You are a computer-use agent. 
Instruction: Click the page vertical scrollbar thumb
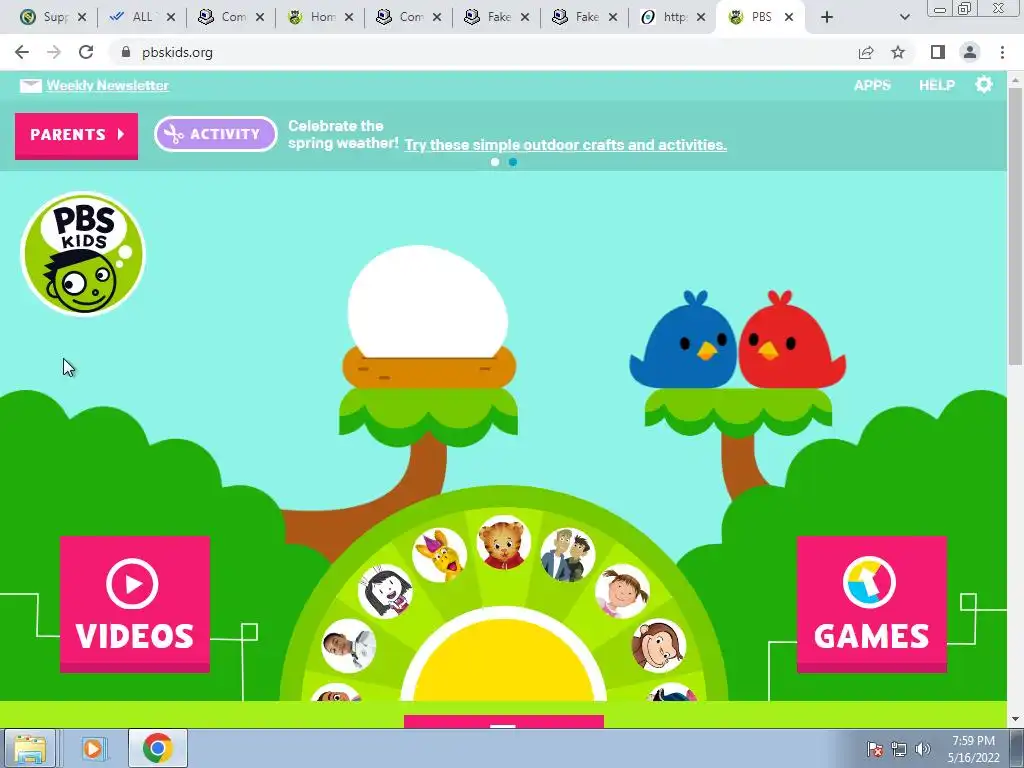(x=1015, y=225)
